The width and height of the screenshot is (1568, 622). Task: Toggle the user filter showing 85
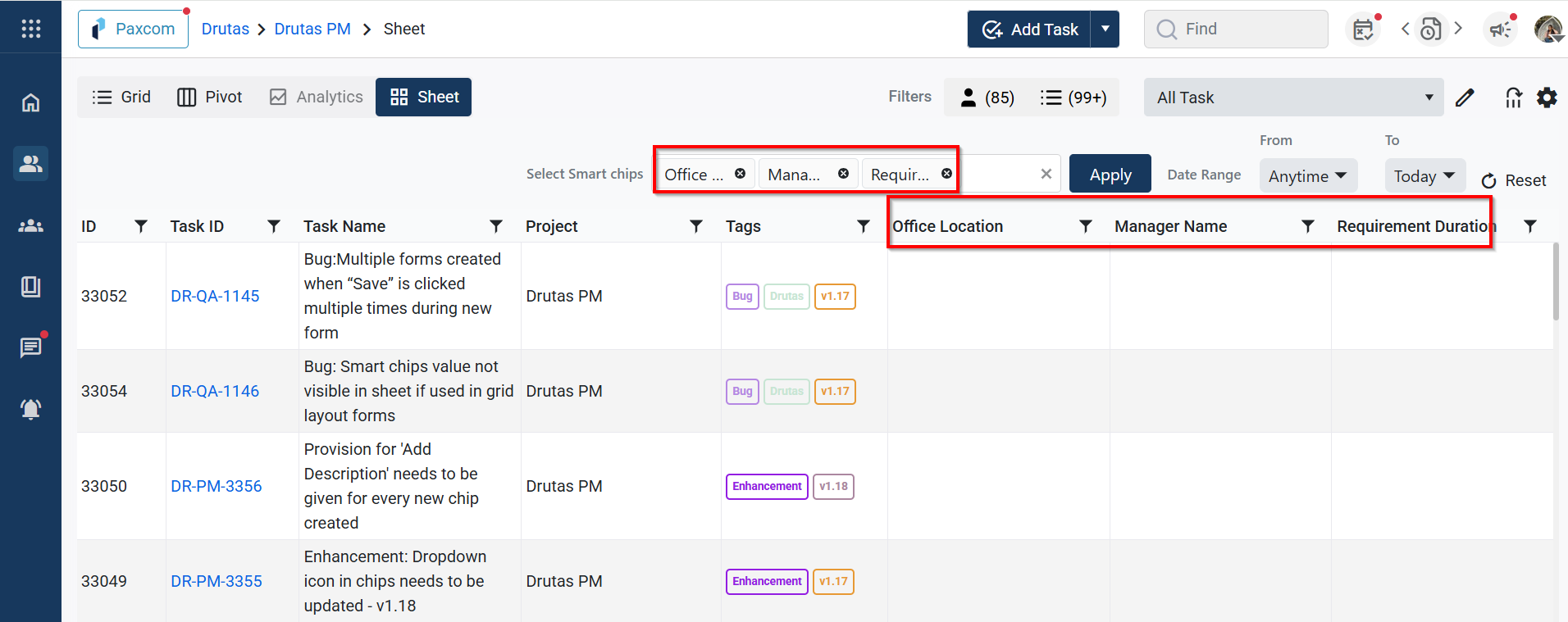pyautogui.click(x=987, y=98)
